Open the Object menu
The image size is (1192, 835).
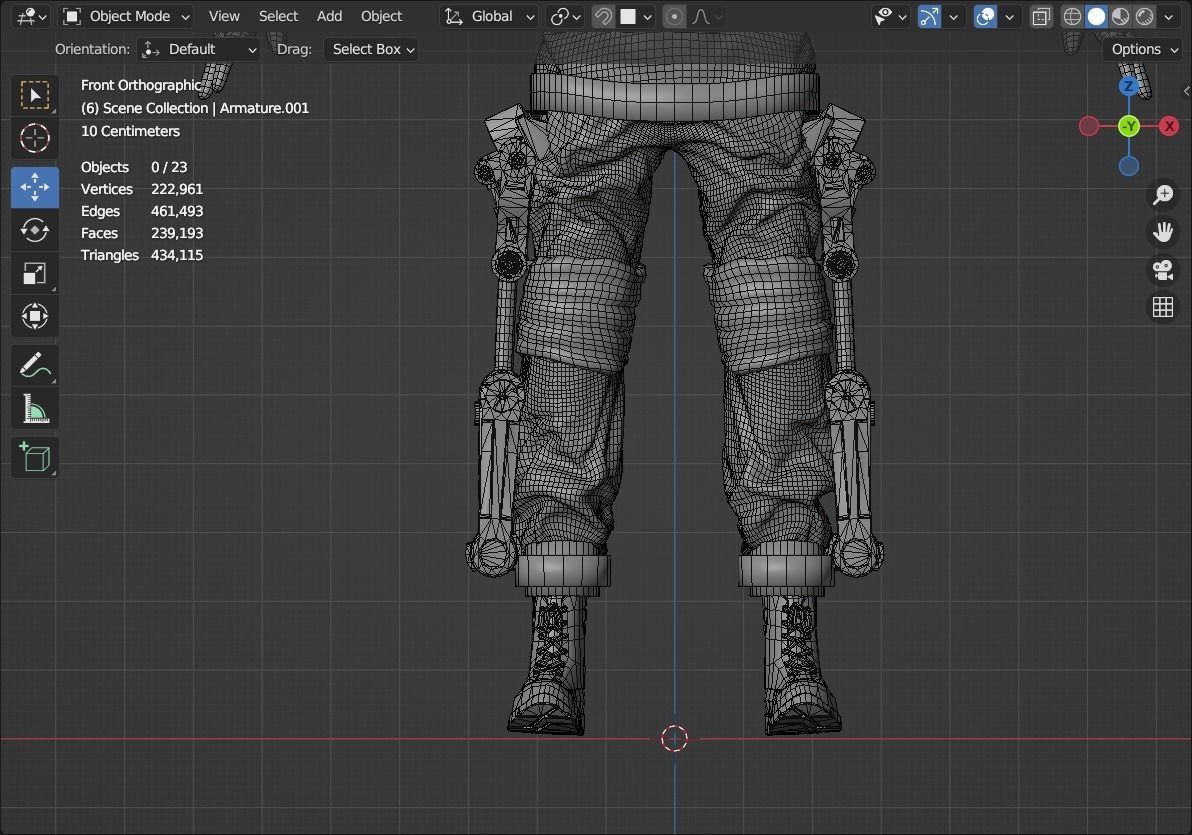tap(381, 16)
